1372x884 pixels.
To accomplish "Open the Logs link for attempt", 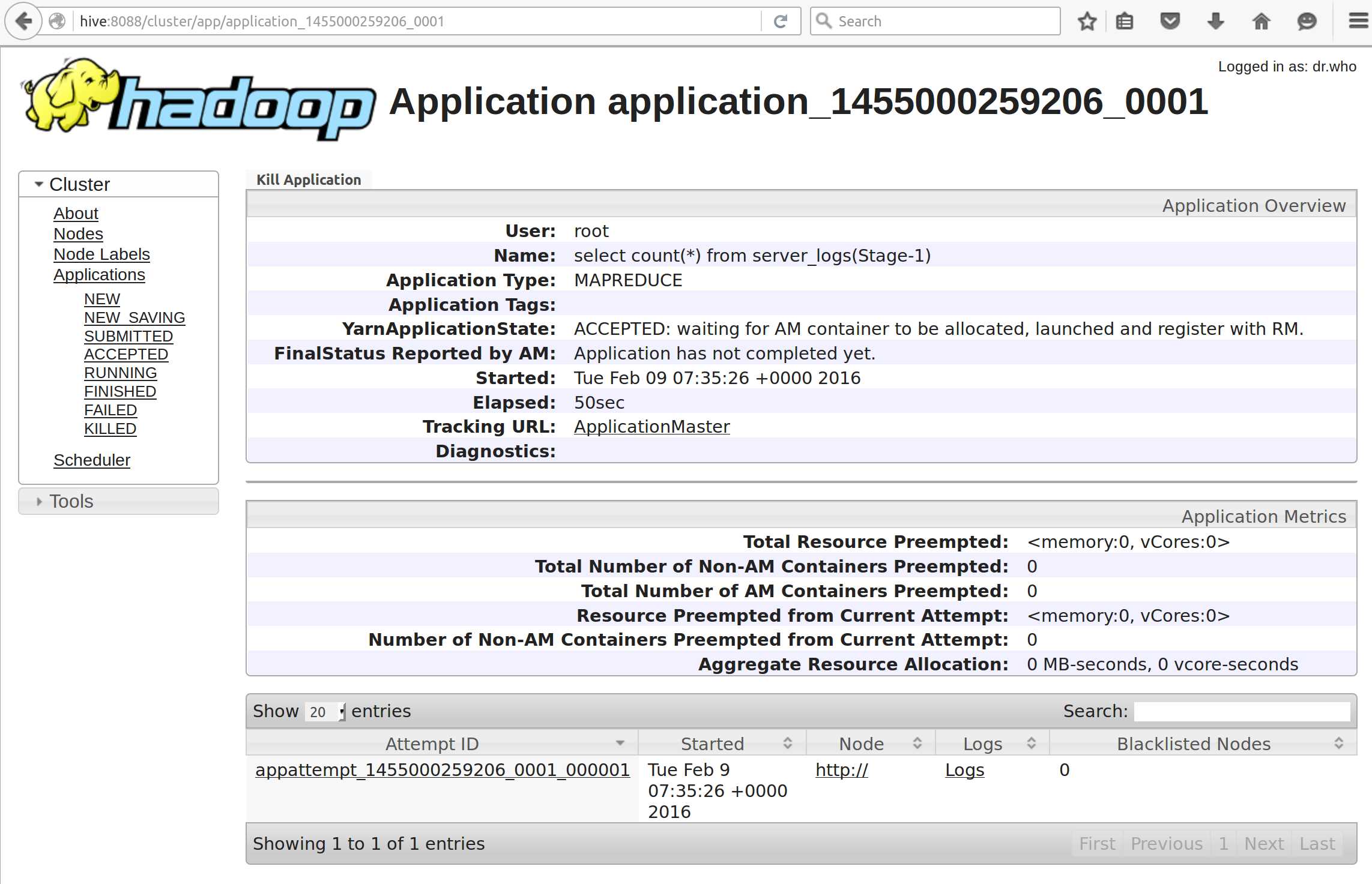I will (964, 770).
